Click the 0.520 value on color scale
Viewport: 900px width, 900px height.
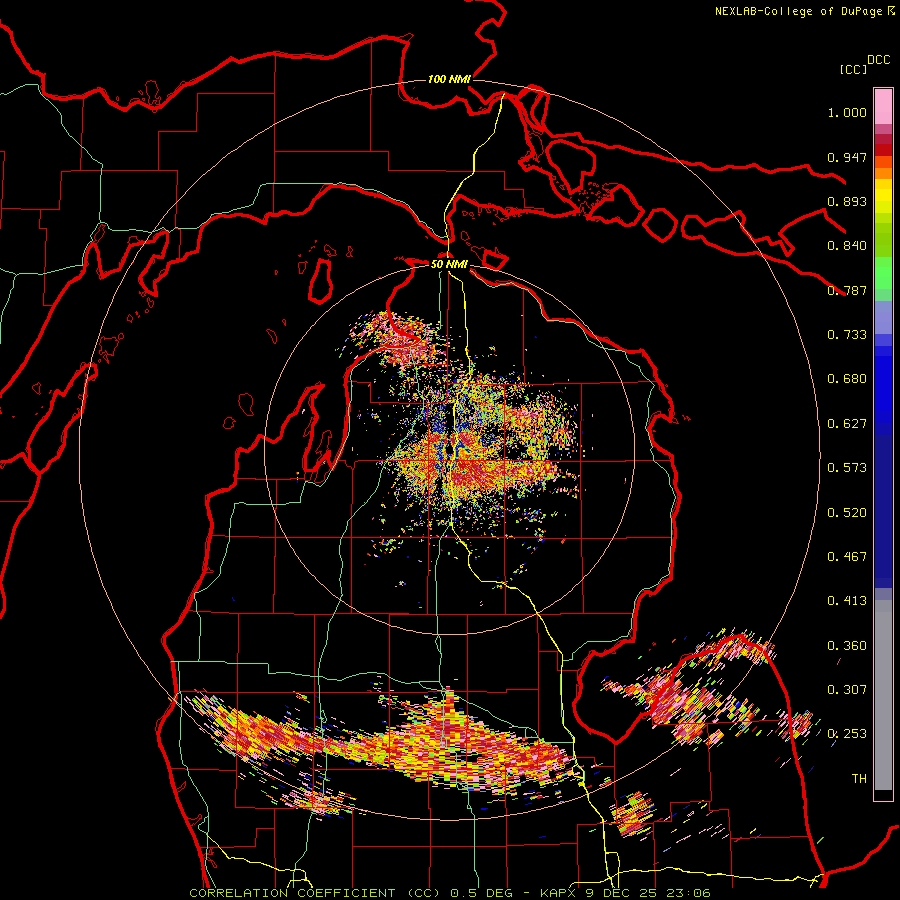point(847,513)
